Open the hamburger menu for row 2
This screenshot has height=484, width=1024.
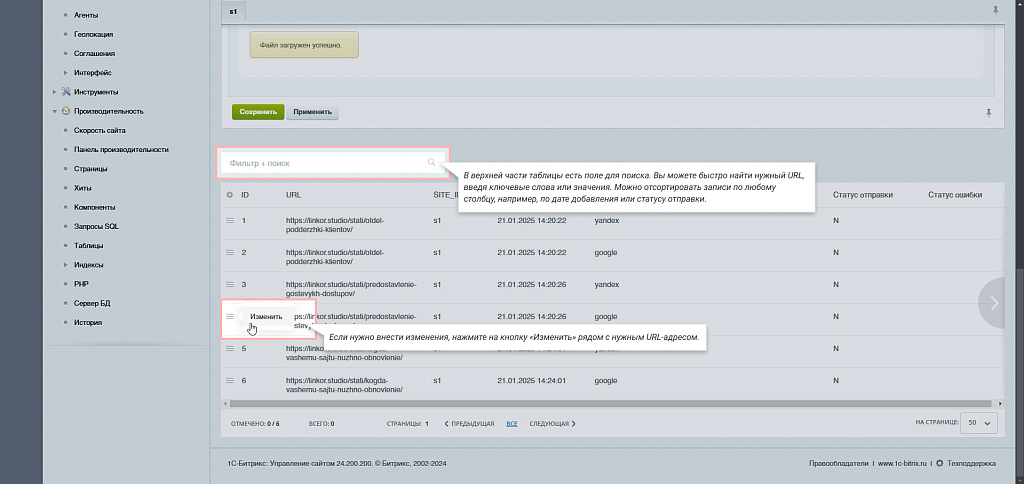point(230,252)
